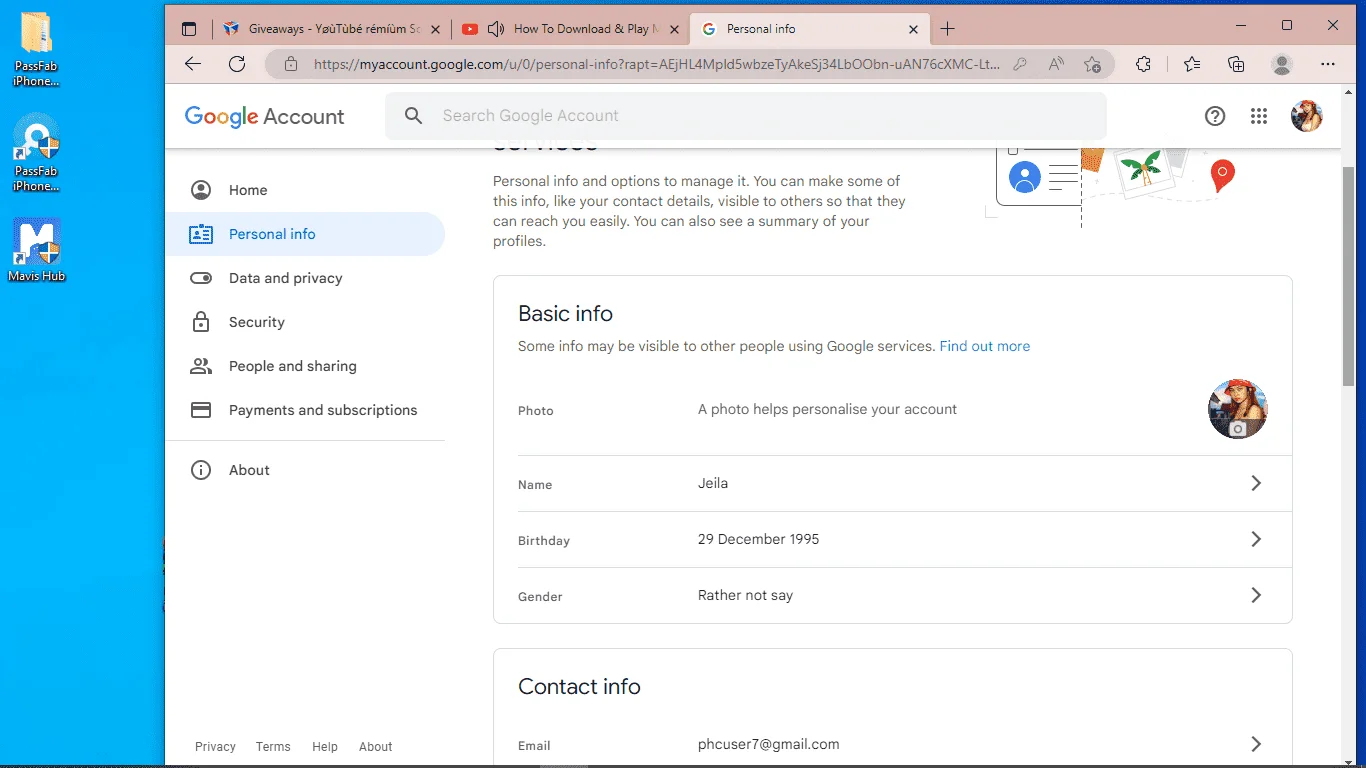The width and height of the screenshot is (1366, 768).
Task: Mute the audio speaker icon on YouTube tab
Action: click(496, 29)
